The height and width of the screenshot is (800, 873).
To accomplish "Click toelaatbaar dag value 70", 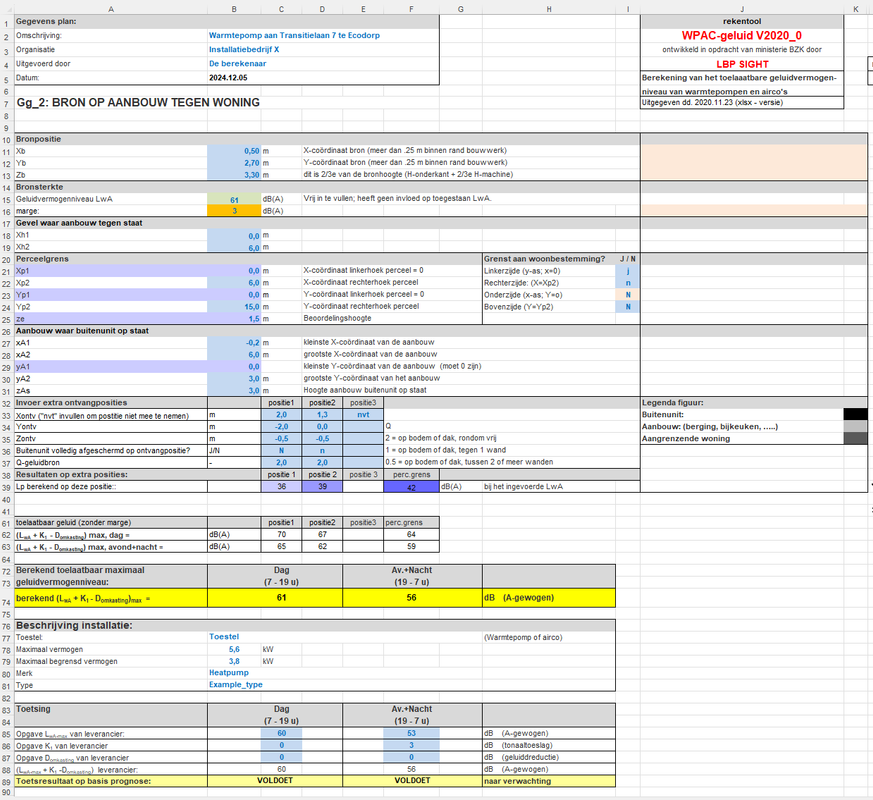I will (281, 534).
